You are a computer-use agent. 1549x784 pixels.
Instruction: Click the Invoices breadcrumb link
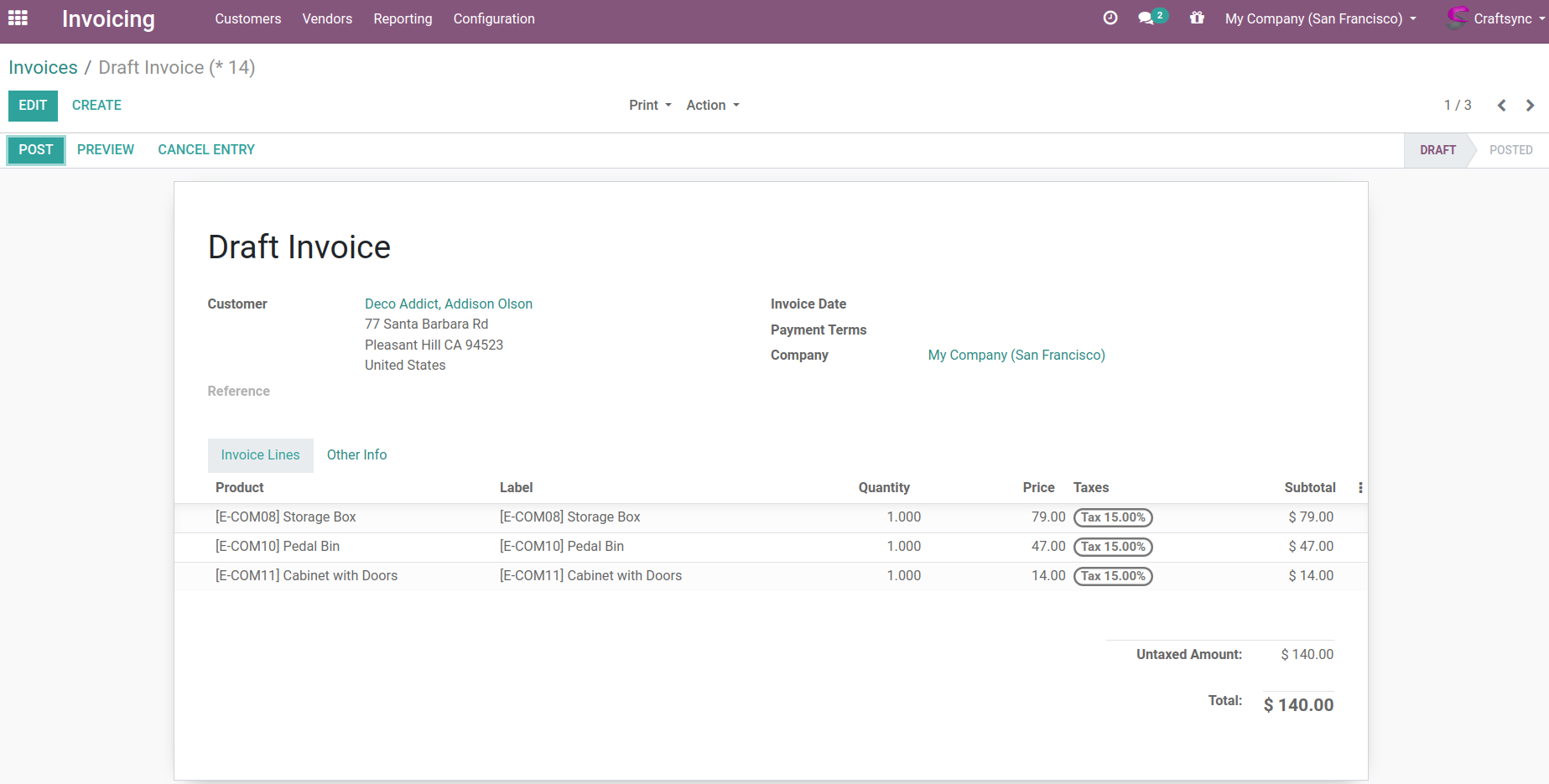[43, 68]
